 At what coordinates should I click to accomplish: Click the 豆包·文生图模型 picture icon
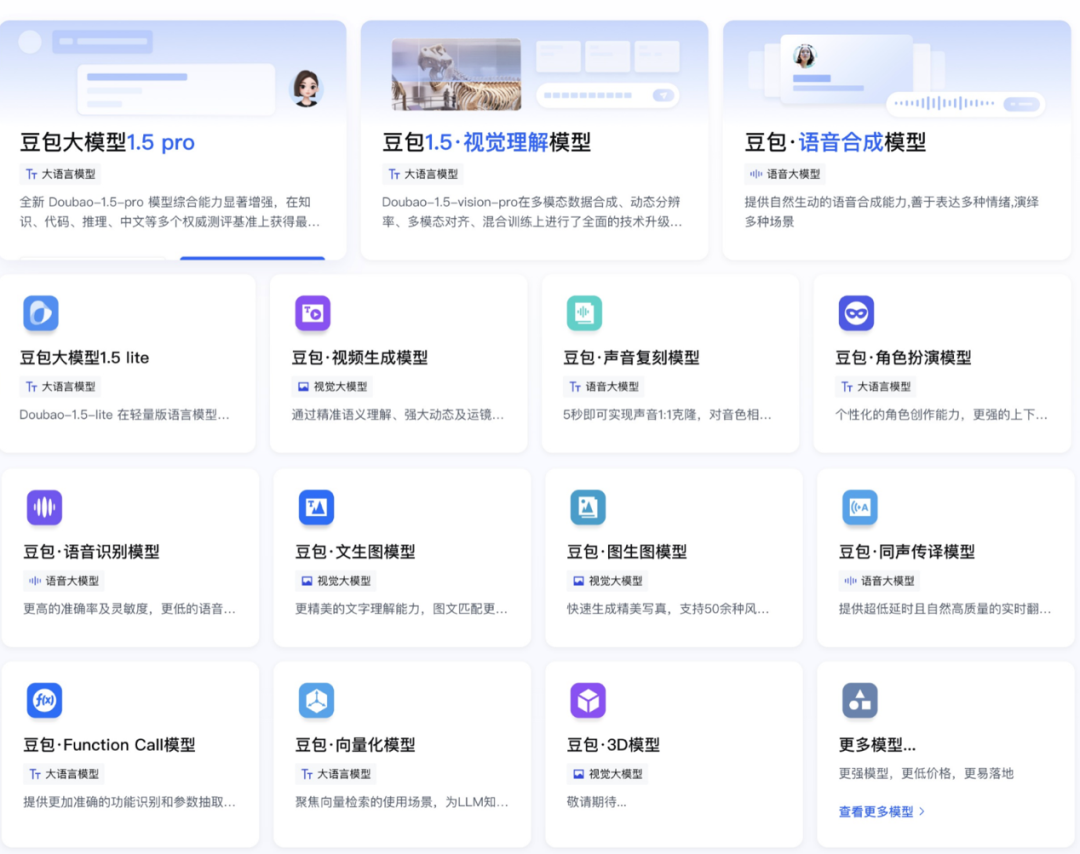[316, 507]
